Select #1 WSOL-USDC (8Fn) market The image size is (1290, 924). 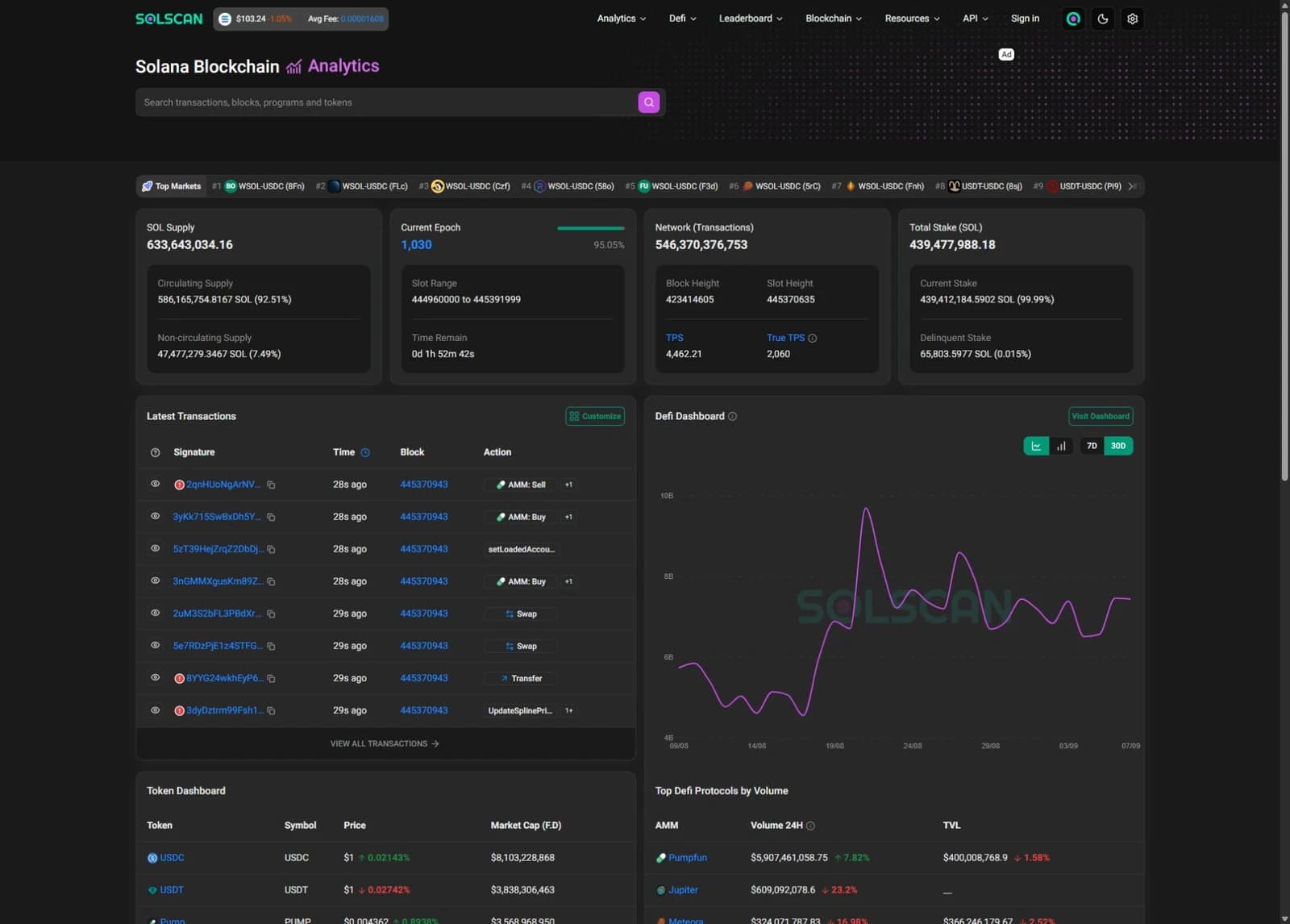(258, 186)
